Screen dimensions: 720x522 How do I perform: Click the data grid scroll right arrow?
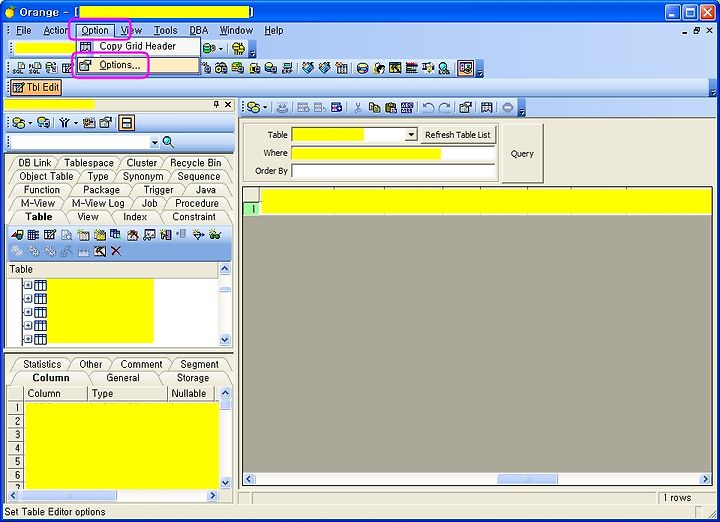click(705, 479)
